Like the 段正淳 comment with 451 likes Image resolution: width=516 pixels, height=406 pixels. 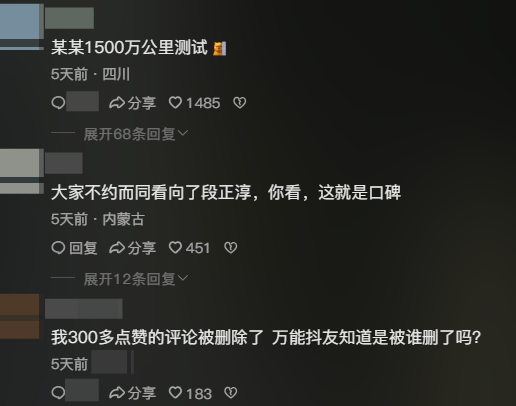175,248
